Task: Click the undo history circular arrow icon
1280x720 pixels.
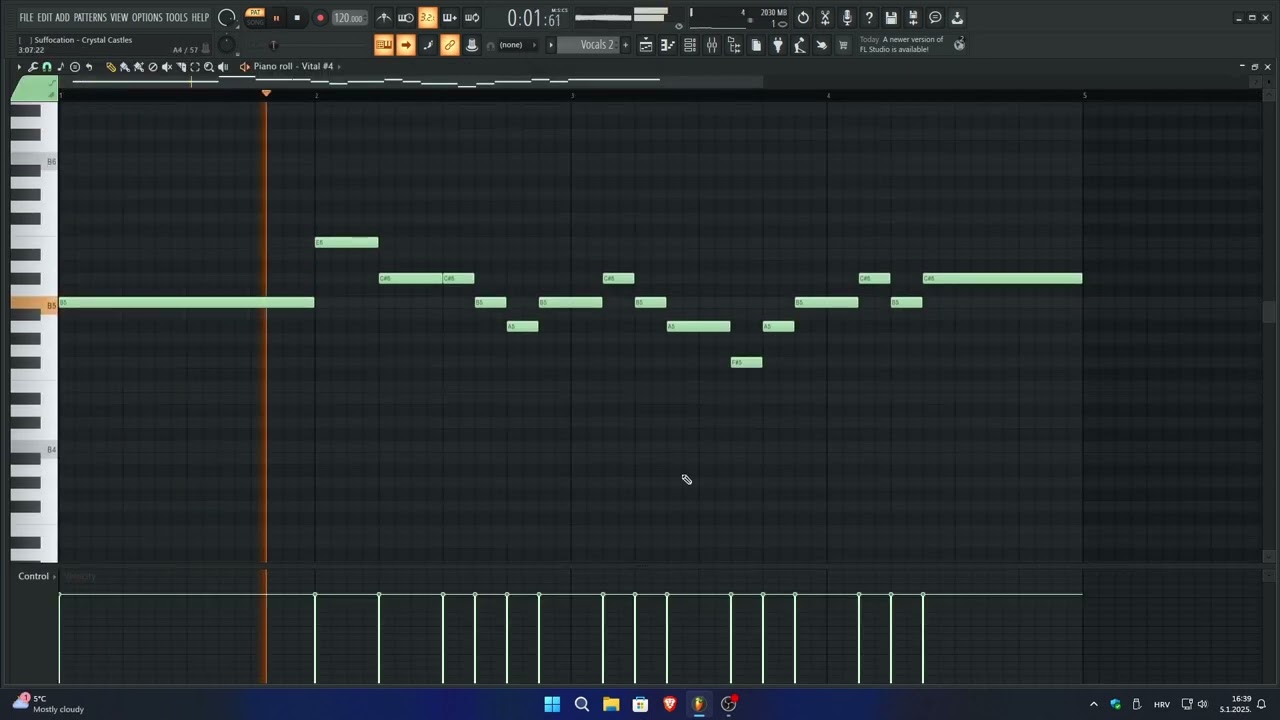Action: click(x=803, y=18)
